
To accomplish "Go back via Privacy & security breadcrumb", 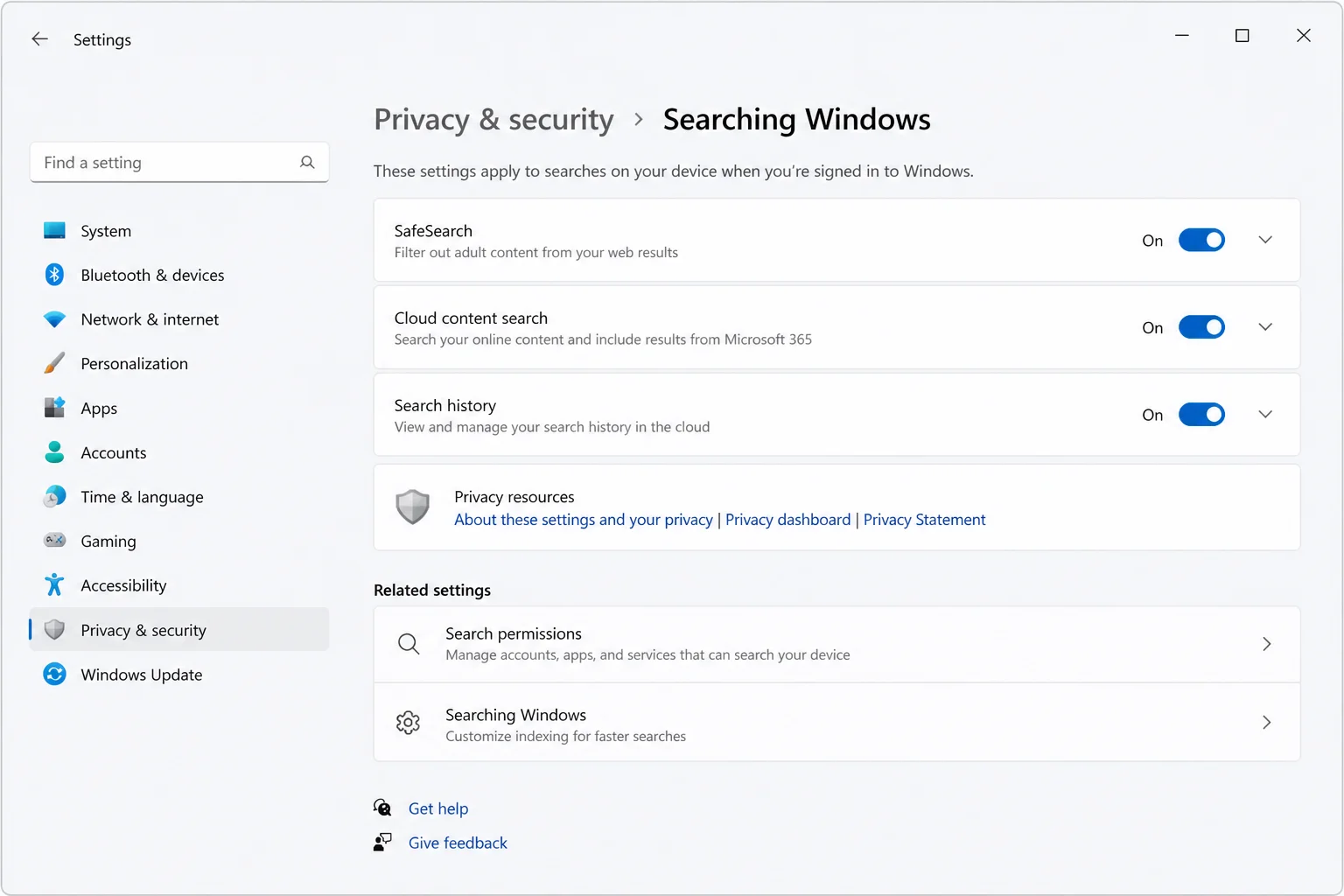I will 493,120.
